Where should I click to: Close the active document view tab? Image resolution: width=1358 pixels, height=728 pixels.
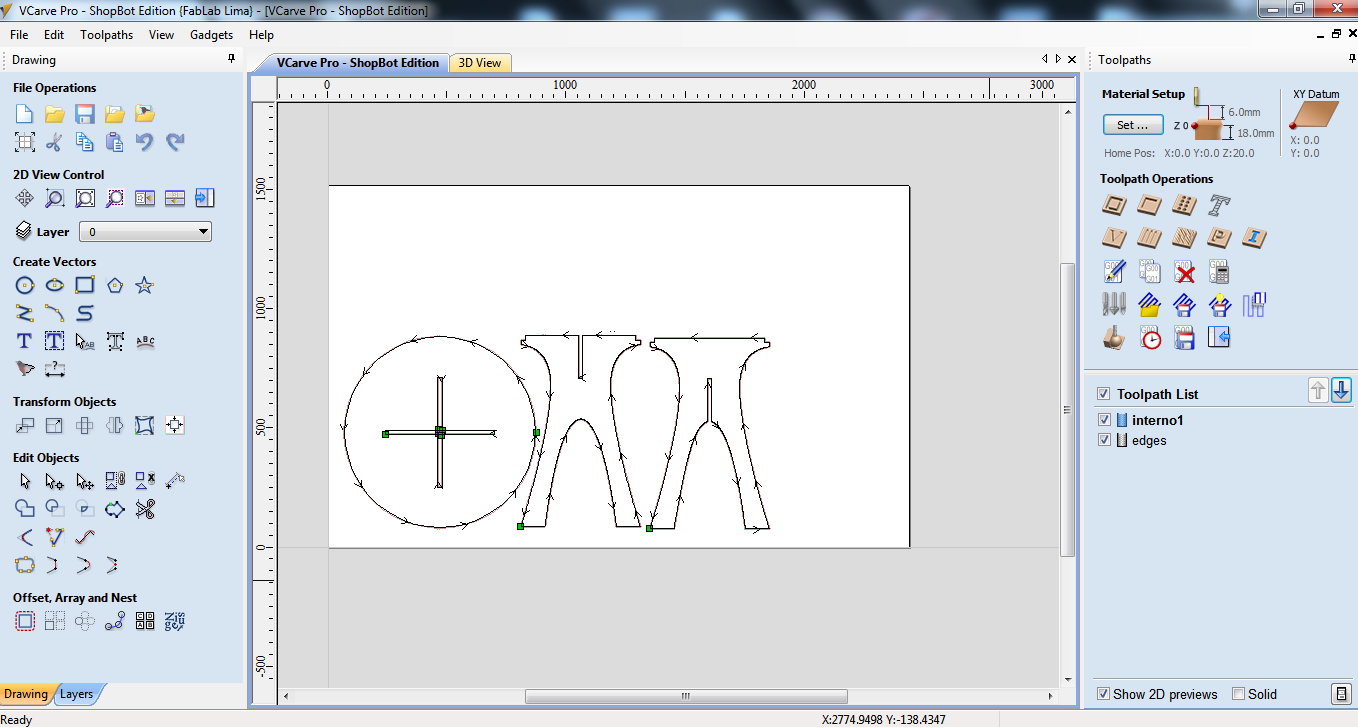[1073, 59]
